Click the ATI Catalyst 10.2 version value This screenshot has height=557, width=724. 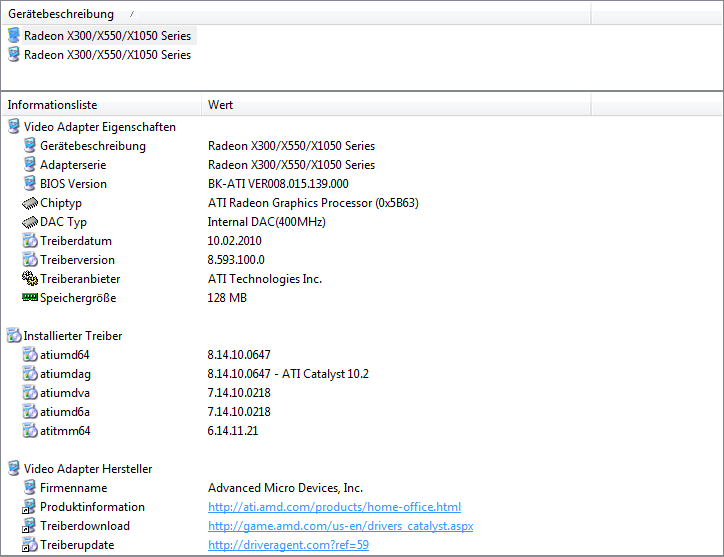(x=288, y=374)
